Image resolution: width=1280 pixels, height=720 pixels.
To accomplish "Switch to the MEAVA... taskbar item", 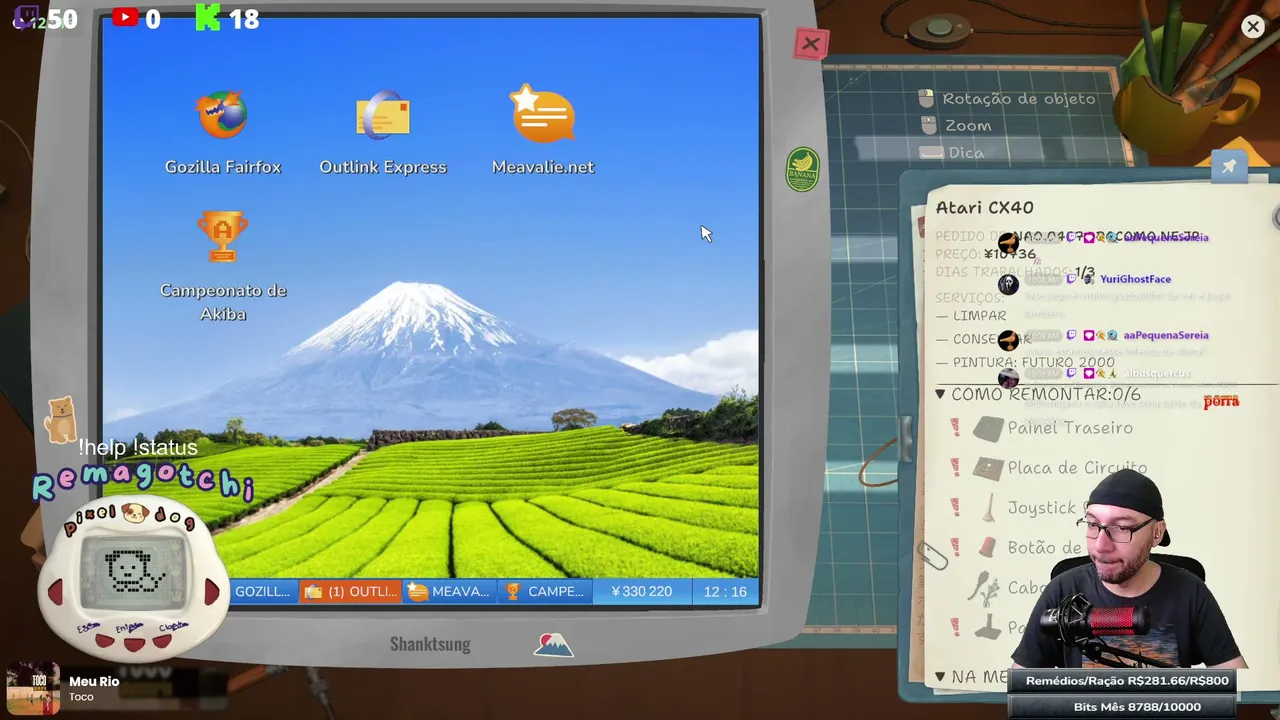I will click(x=449, y=591).
